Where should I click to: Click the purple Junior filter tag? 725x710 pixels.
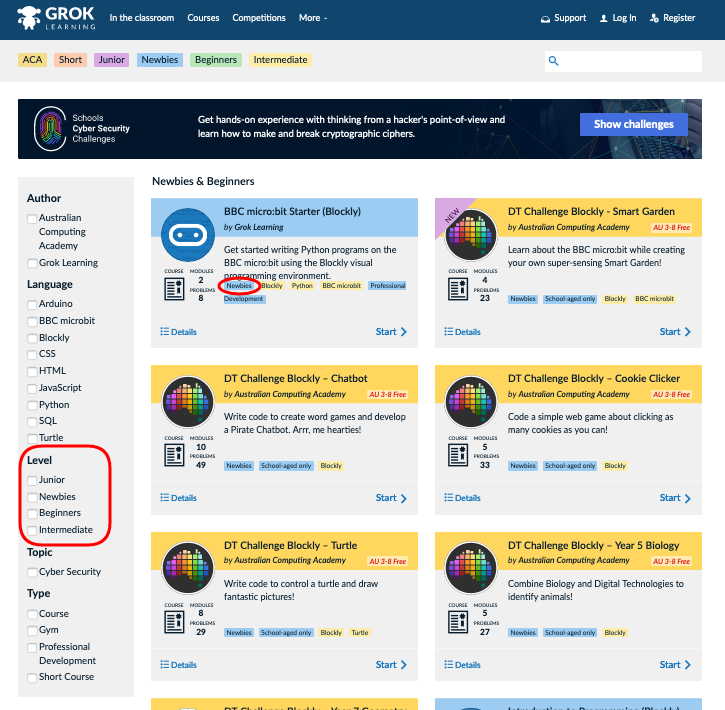[x=111, y=60]
